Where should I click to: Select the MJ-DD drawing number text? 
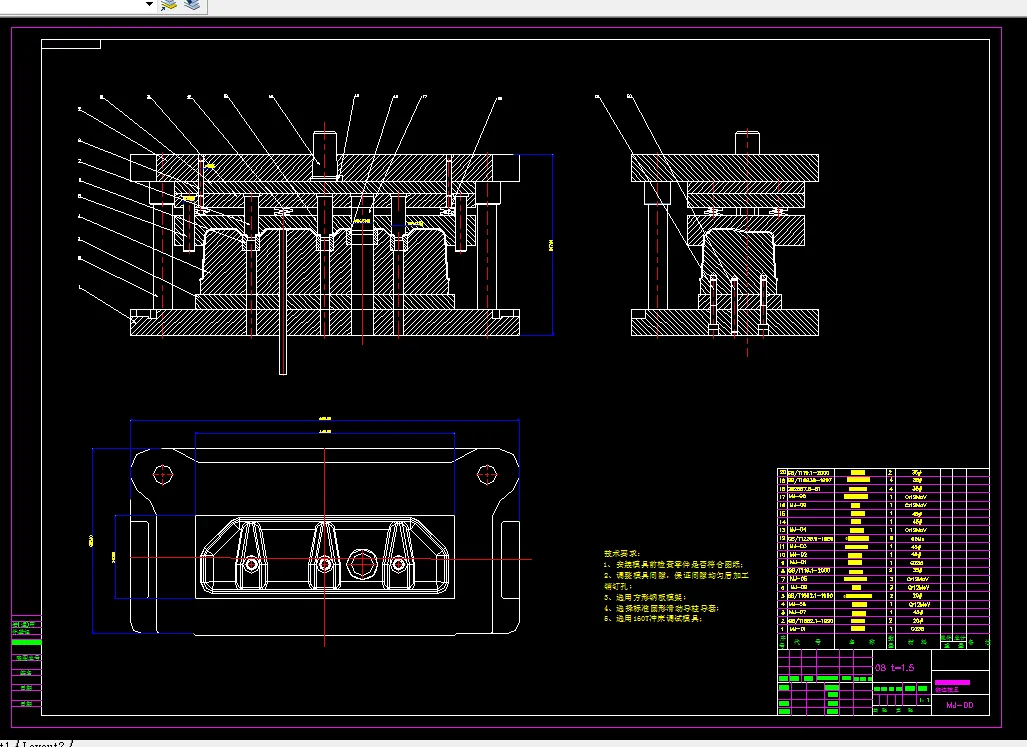tap(960, 705)
